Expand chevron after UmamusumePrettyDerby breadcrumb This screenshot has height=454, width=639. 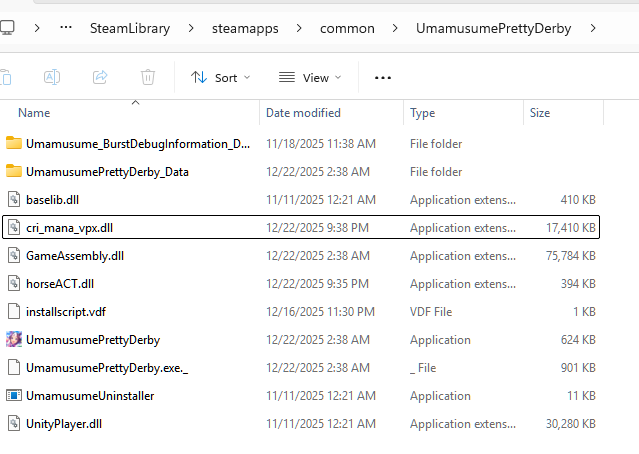click(x=593, y=28)
